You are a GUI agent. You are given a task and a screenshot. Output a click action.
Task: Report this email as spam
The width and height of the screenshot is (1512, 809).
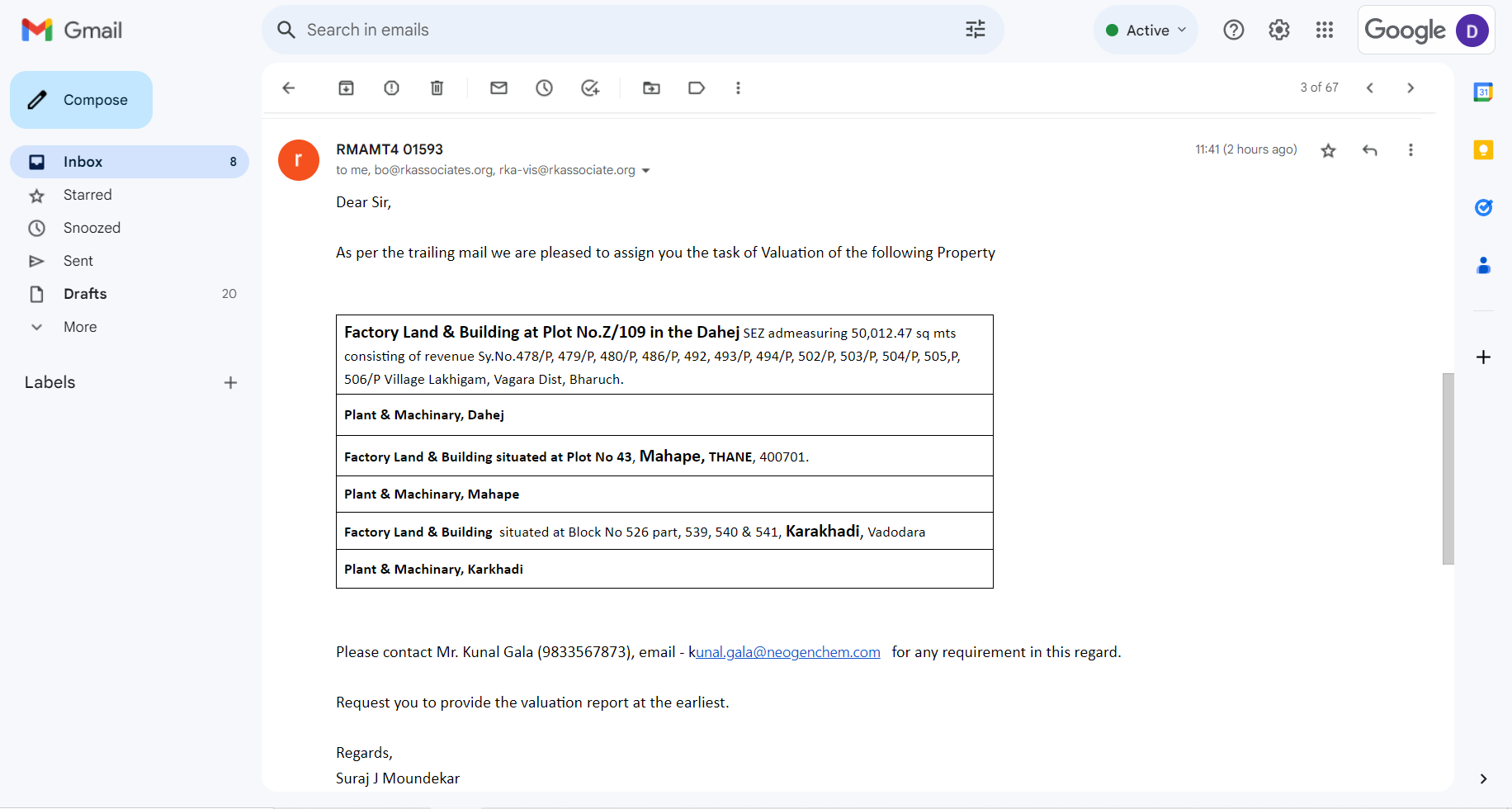(392, 88)
